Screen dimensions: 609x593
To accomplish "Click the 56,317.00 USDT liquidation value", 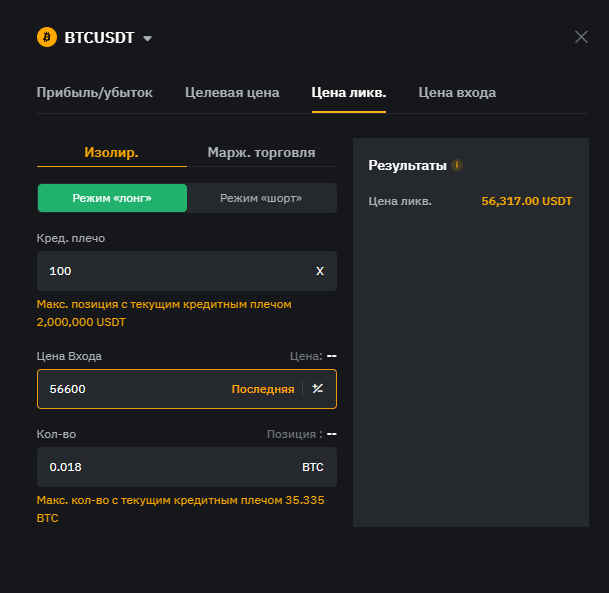I will click(x=527, y=201).
